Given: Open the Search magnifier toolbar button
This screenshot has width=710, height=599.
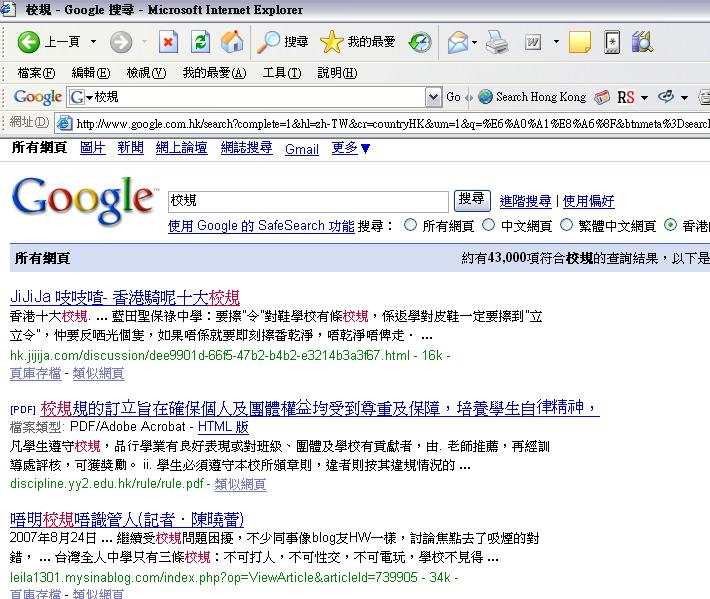Looking at the screenshot, I should coord(282,42).
